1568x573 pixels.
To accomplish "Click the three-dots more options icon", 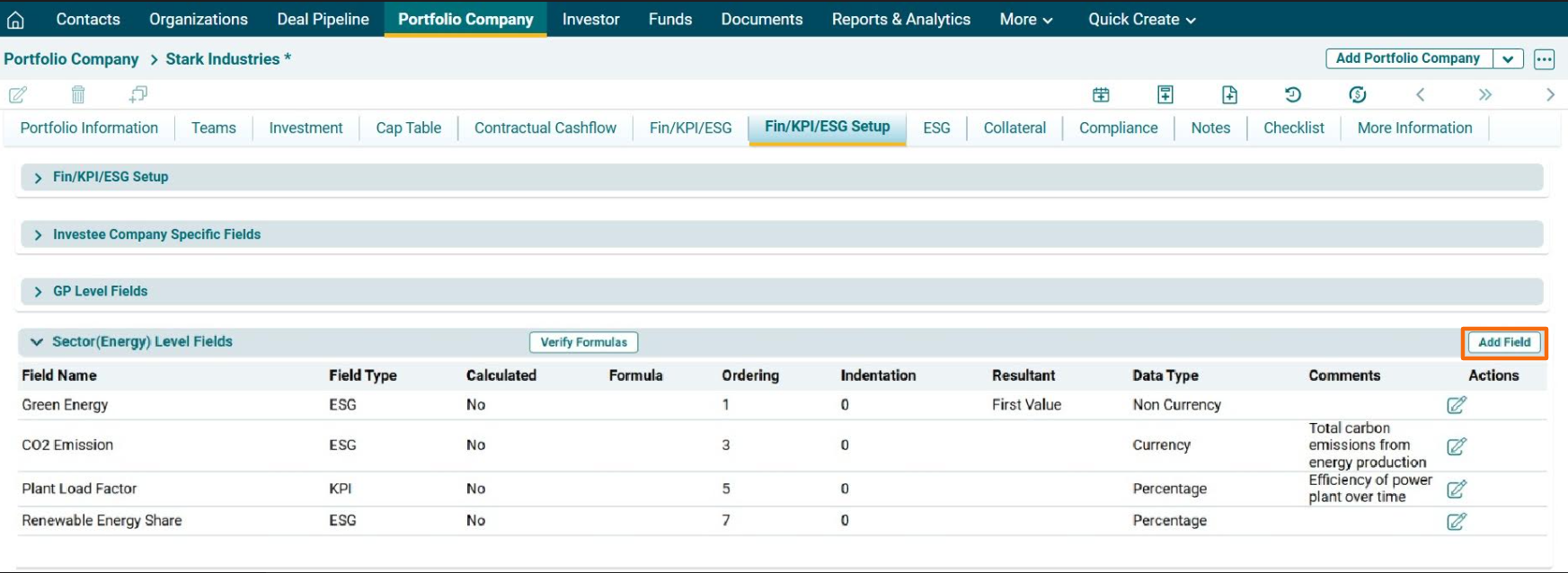I will (1544, 59).
